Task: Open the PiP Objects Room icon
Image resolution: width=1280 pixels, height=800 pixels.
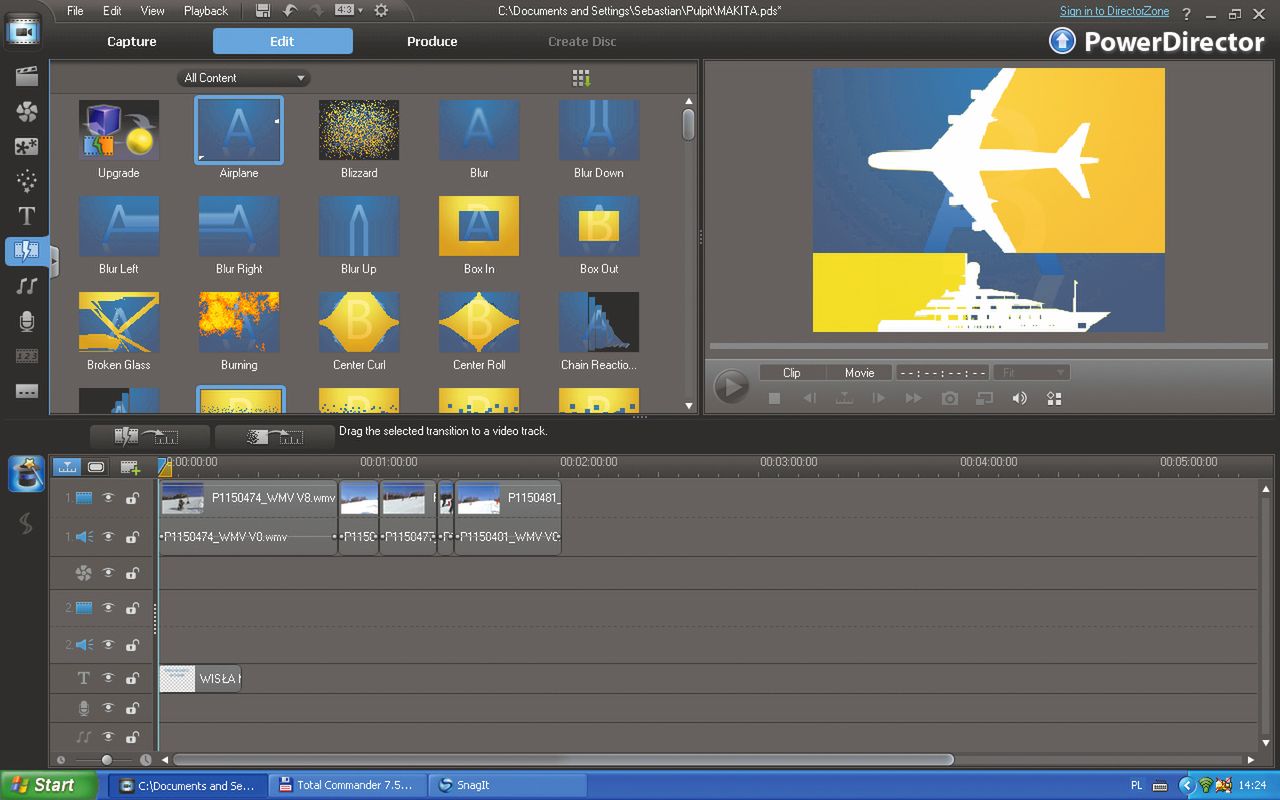Action: (x=26, y=146)
